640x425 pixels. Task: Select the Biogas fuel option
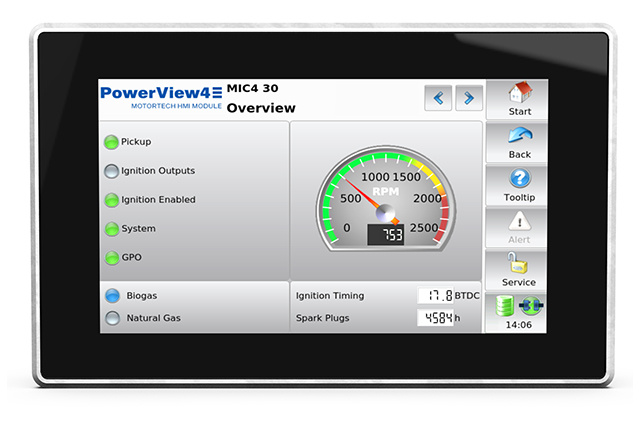[x=112, y=296]
